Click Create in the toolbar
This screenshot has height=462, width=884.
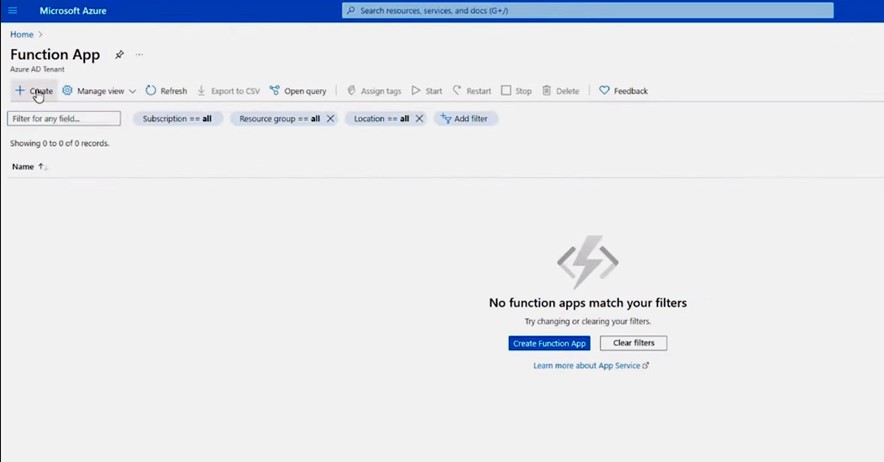point(34,91)
